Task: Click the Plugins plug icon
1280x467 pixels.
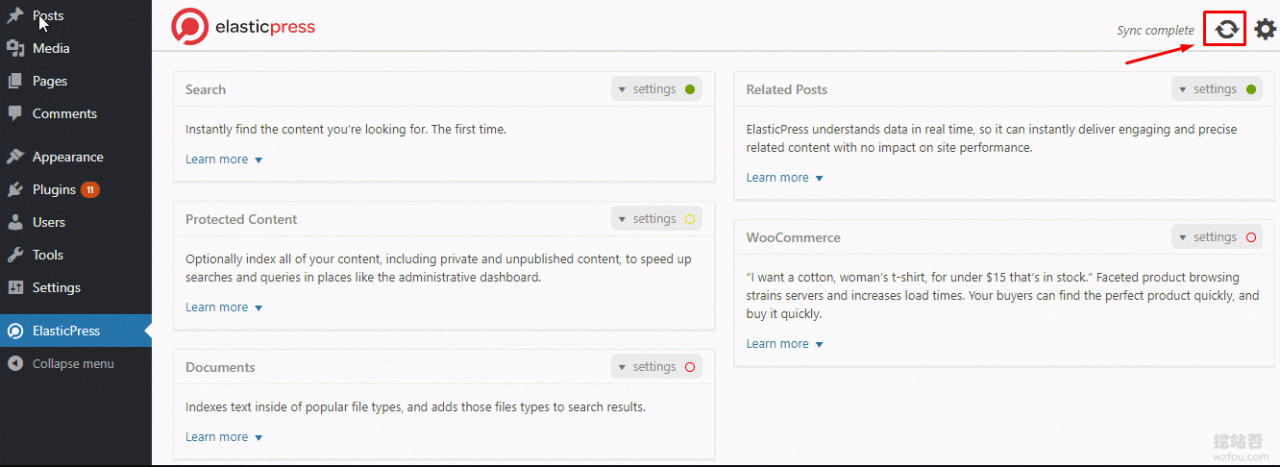Action: click(x=15, y=189)
